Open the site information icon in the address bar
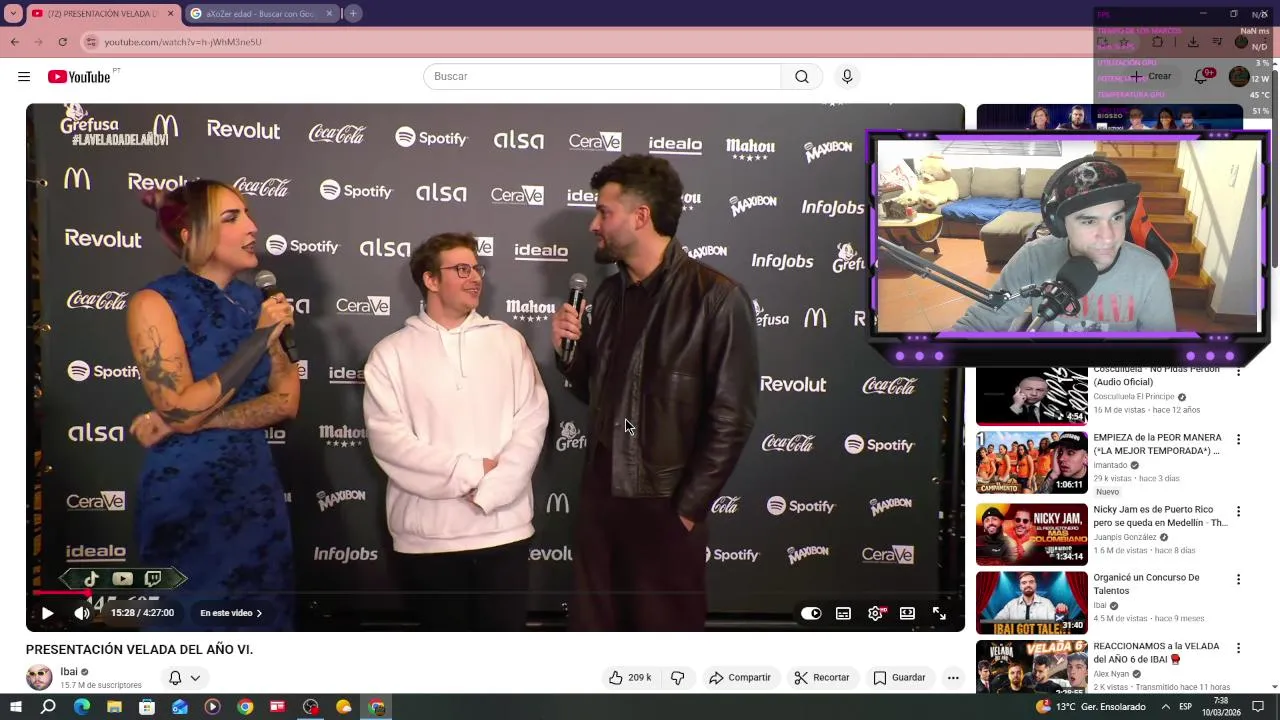The height and width of the screenshot is (720, 1280). coord(91,42)
